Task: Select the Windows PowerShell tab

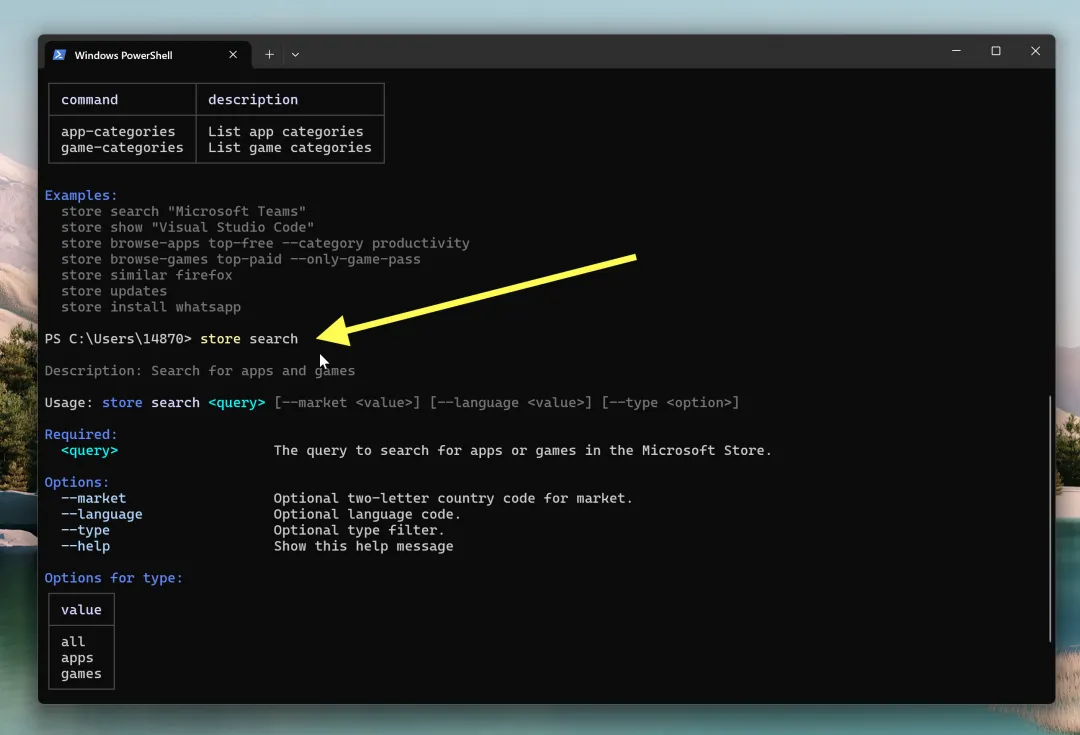Action: point(147,55)
